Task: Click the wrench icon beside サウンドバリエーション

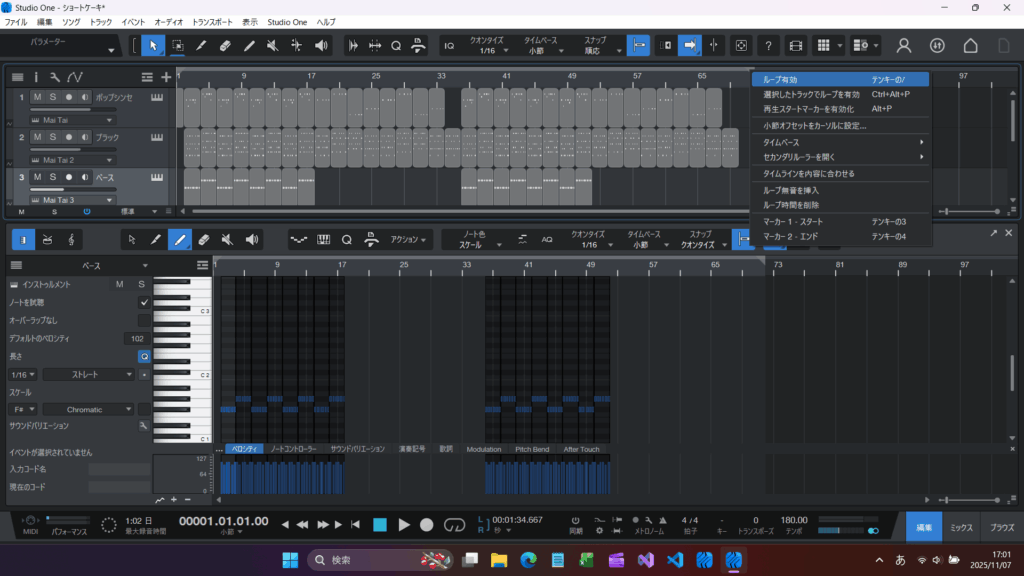Action: pyautogui.click(x=144, y=426)
